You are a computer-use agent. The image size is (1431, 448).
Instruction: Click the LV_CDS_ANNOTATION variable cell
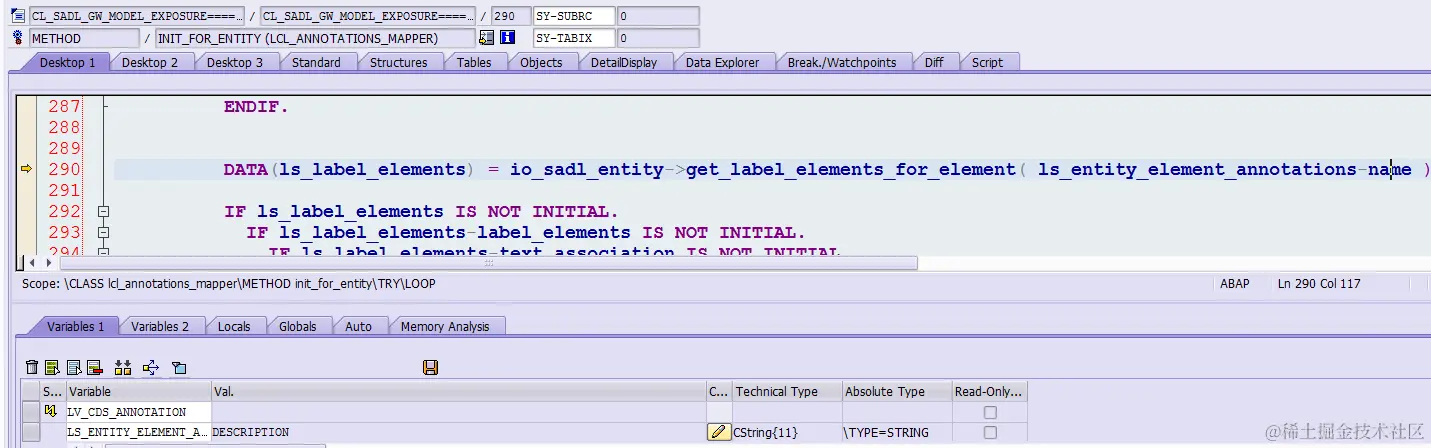tap(139, 412)
